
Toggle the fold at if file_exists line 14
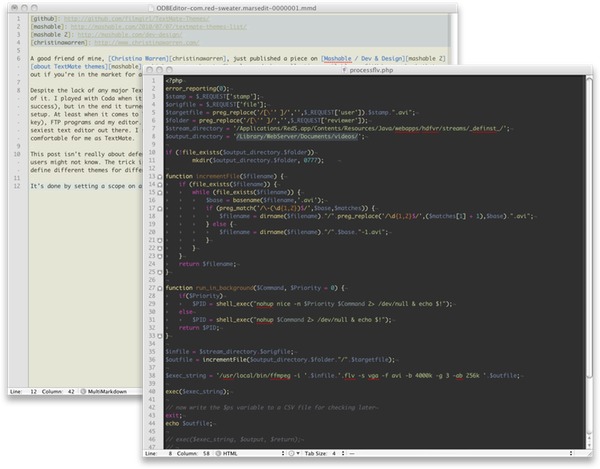point(159,185)
